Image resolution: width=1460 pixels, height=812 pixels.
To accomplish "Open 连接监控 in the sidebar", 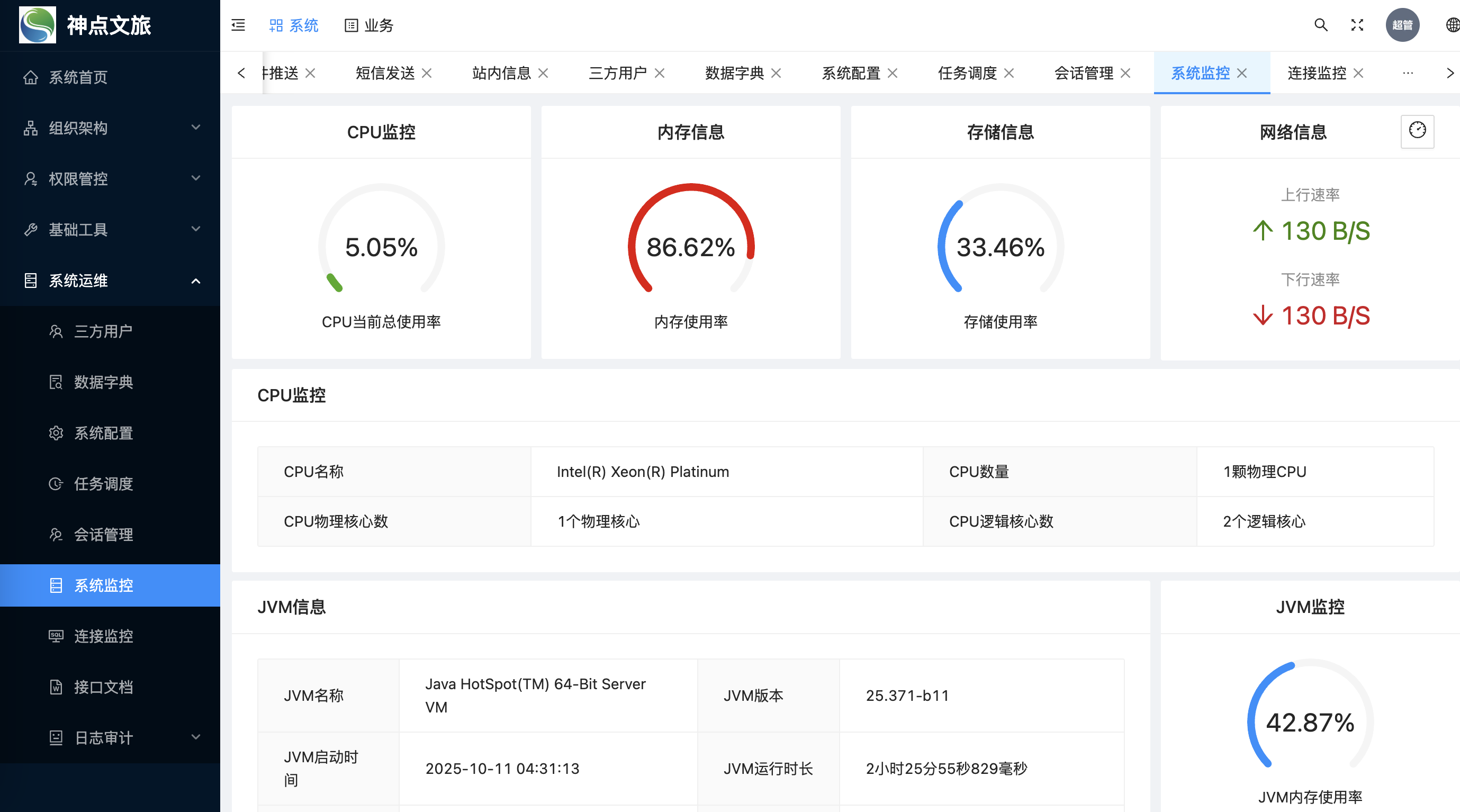I will tap(104, 636).
